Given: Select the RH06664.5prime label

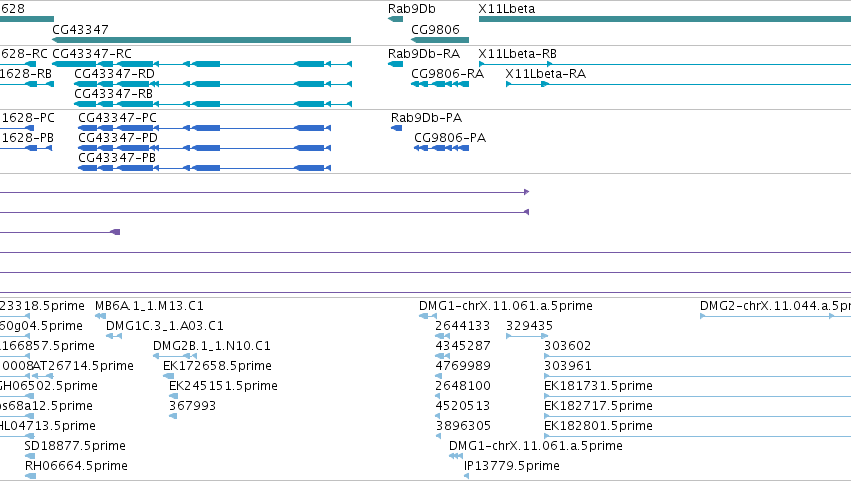Looking at the screenshot, I should point(76,466).
